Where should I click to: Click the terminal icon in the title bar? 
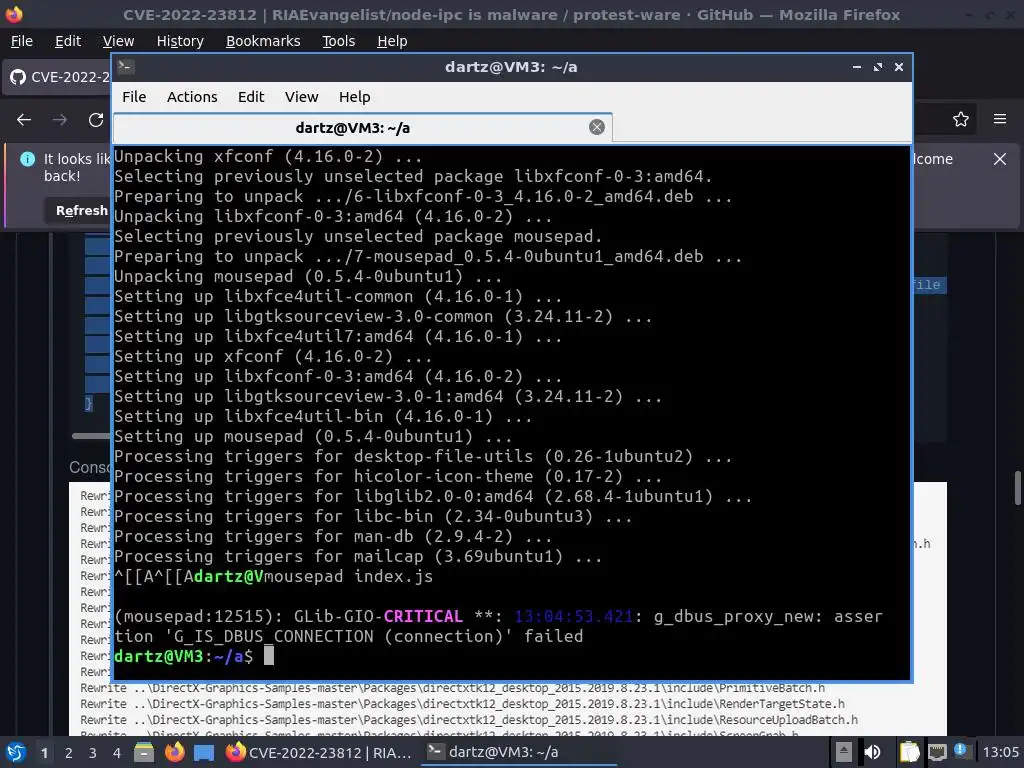point(126,67)
